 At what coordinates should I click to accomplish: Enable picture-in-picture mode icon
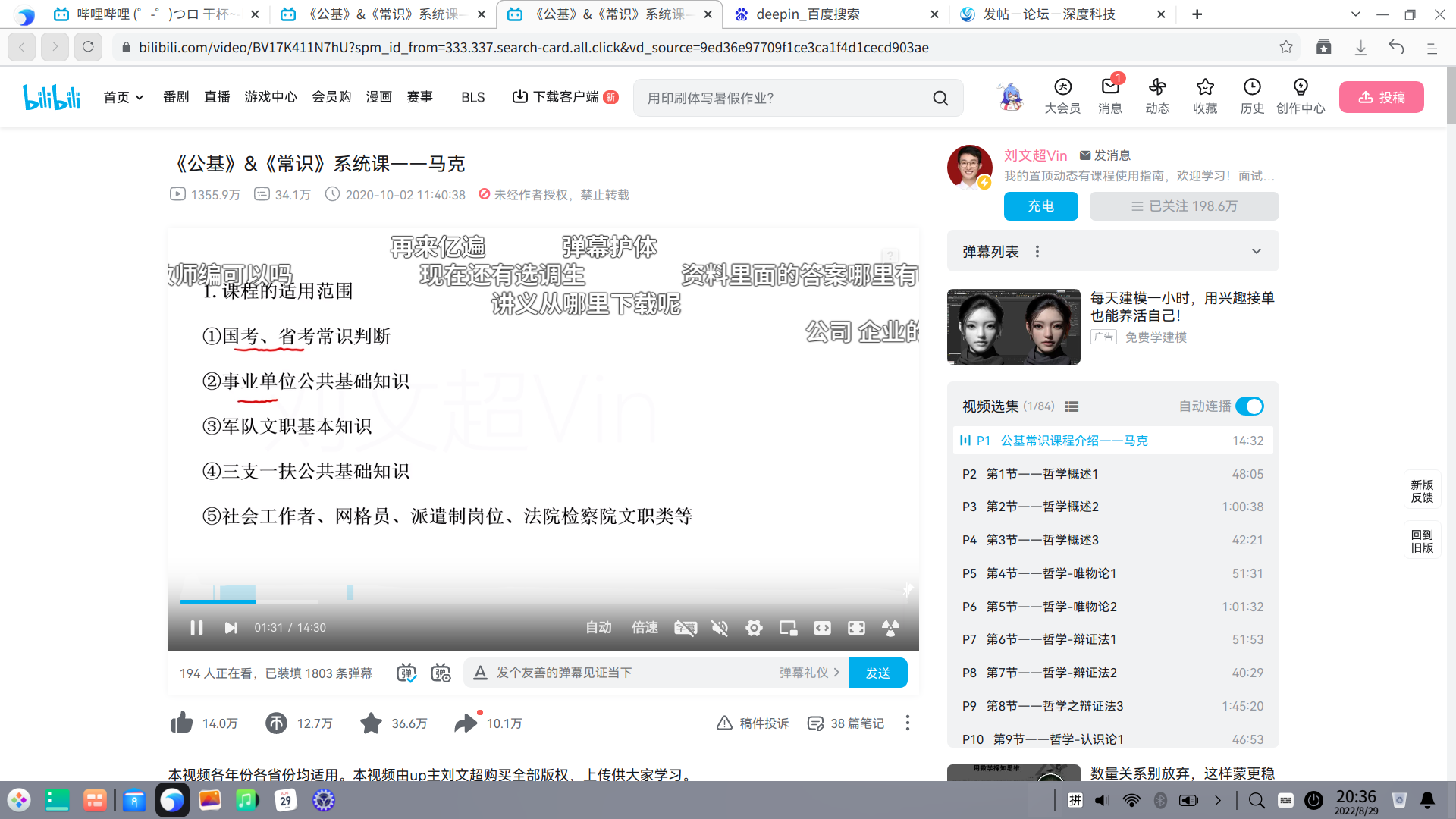tap(788, 628)
